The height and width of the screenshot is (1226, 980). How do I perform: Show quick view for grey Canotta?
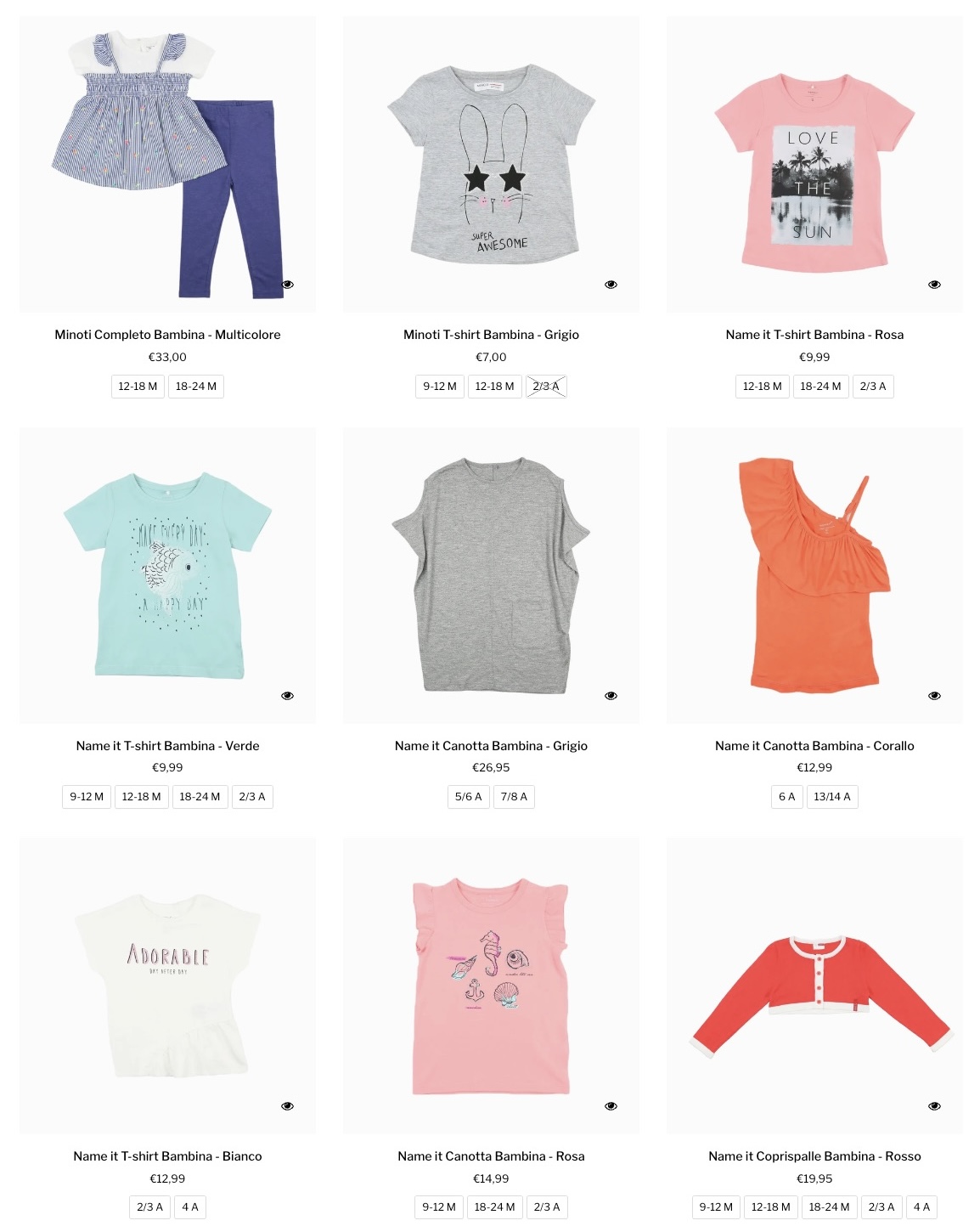coord(611,696)
